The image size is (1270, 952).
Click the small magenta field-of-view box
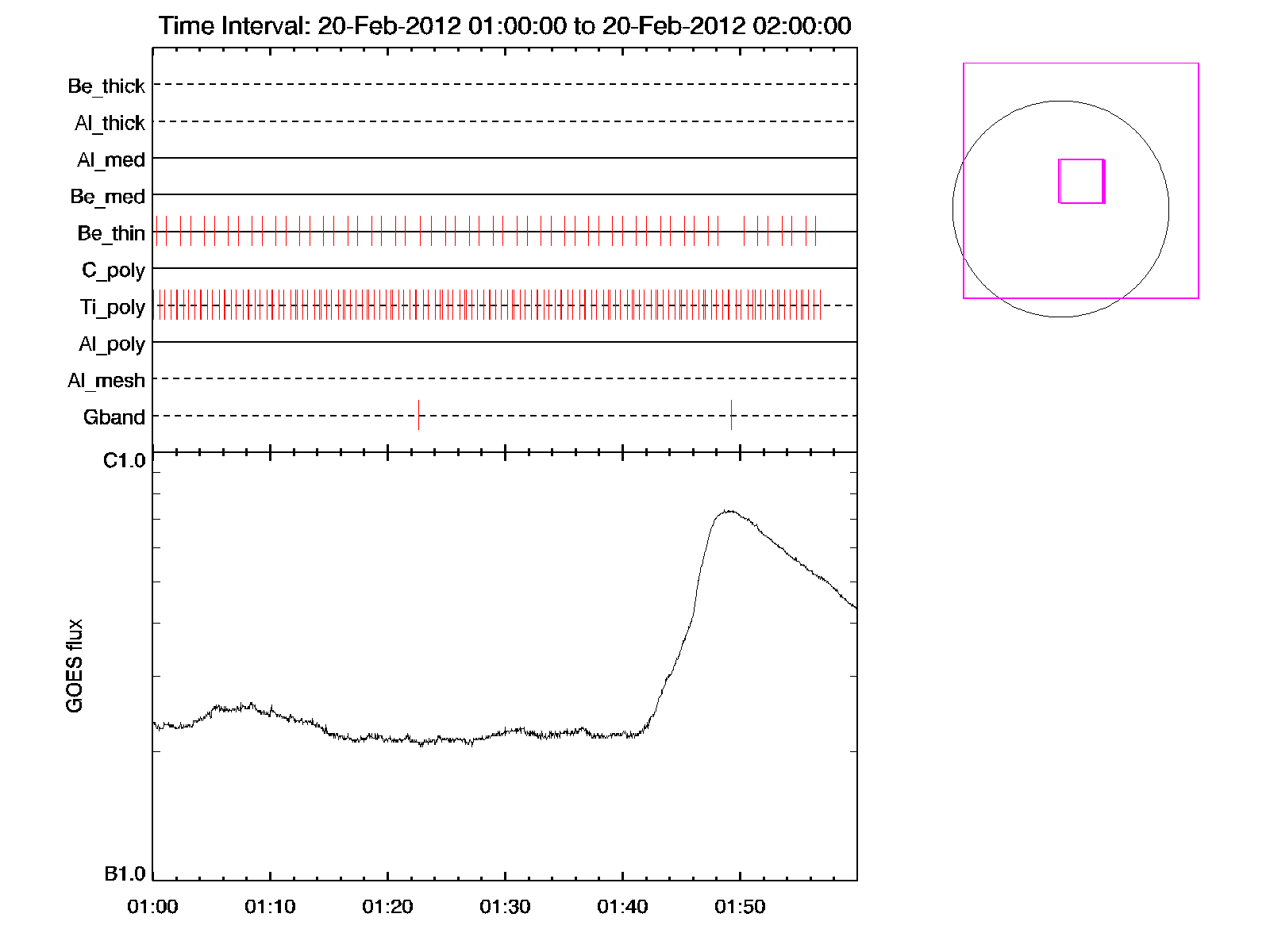click(x=1081, y=181)
